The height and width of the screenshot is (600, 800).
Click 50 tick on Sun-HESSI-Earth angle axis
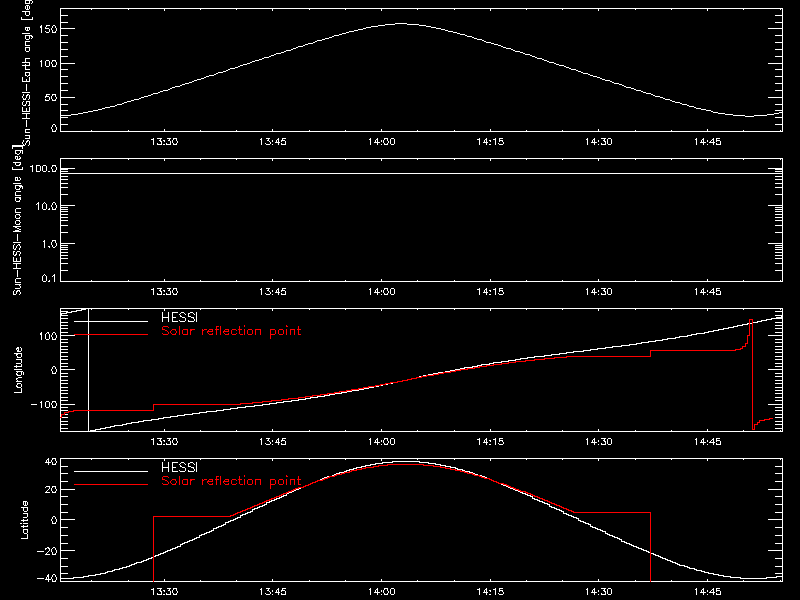pos(51,97)
